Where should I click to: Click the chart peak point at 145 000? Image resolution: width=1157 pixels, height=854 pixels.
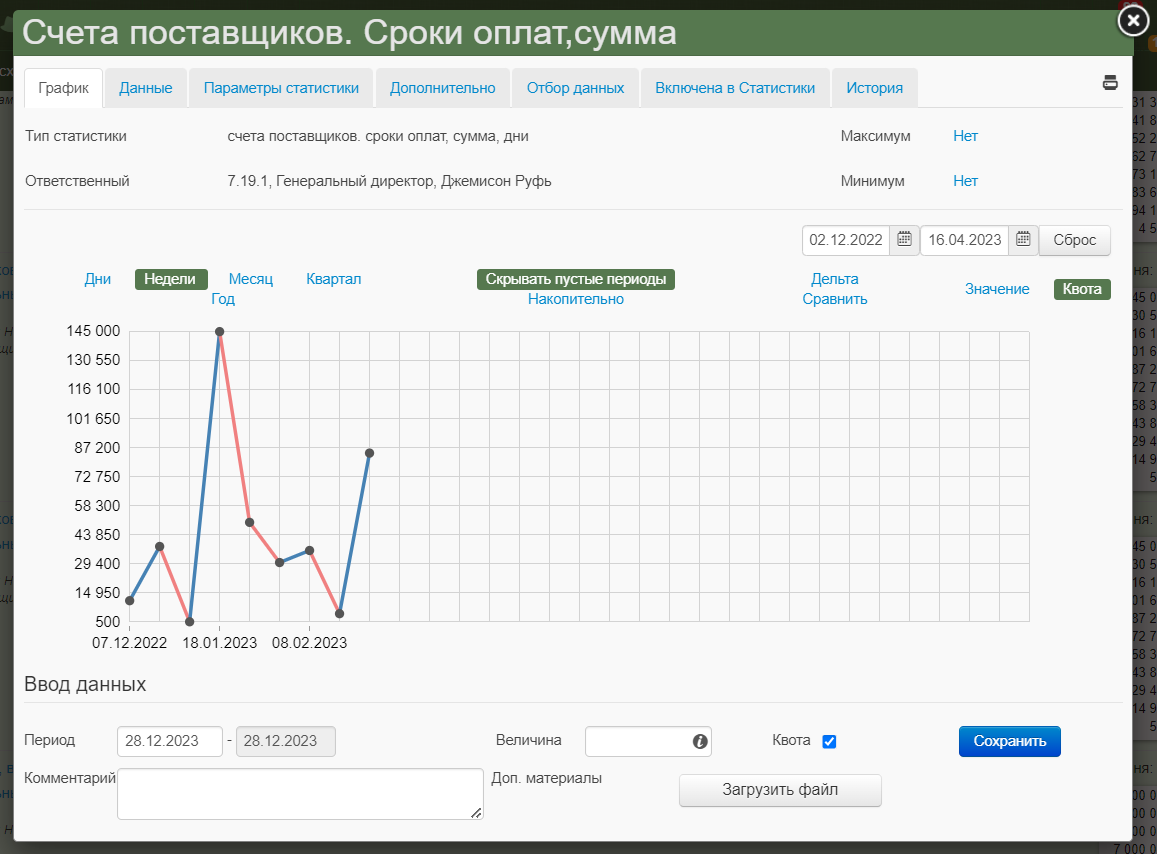click(220, 331)
